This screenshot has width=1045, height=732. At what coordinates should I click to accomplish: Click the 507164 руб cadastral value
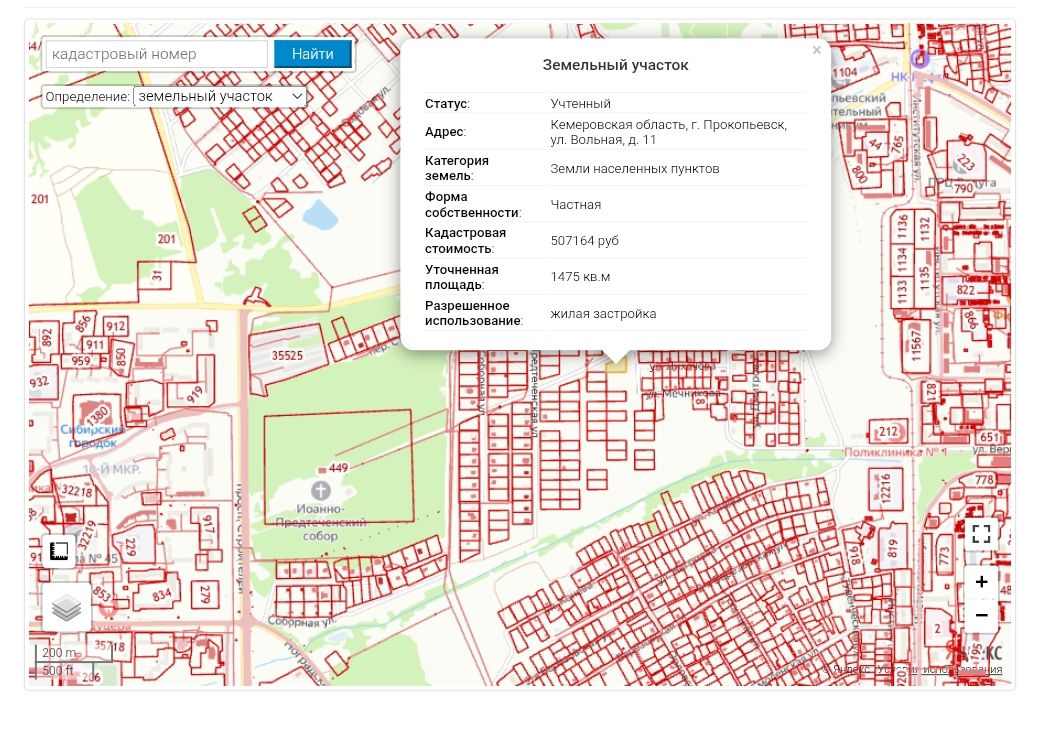pyautogui.click(x=584, y=241)
